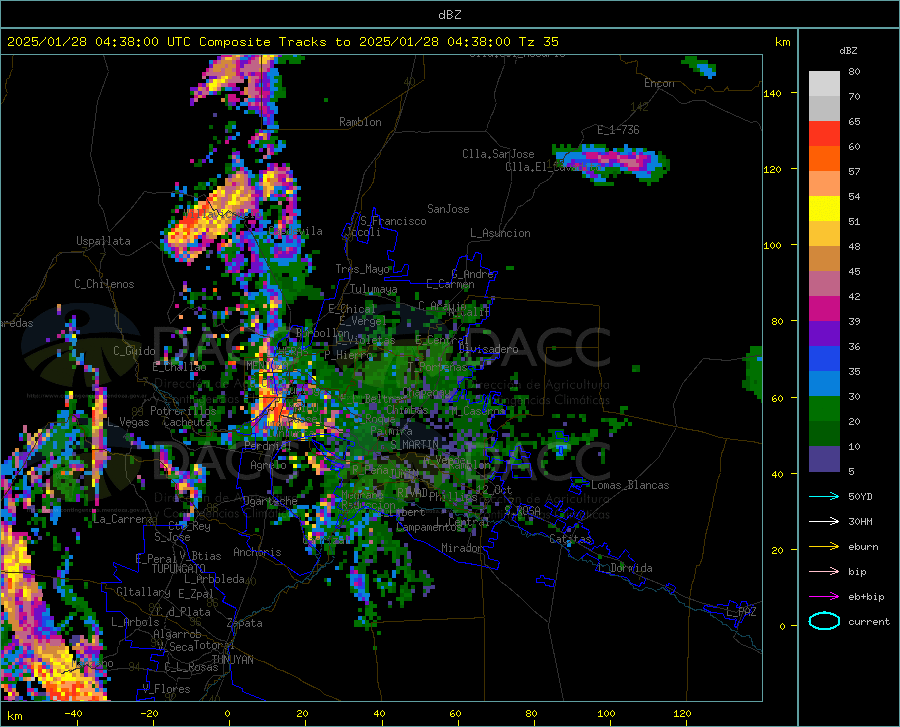Select the 20 dBZ green color swatch
Screen dimensions: 900x727
824,409
